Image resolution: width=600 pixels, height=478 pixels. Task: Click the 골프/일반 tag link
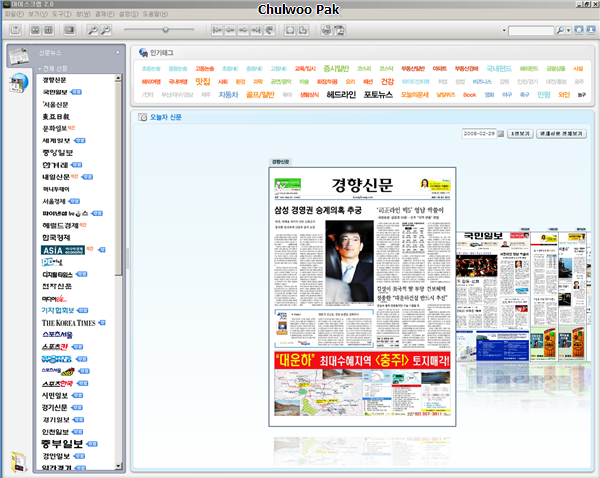(x=260, y=95)
